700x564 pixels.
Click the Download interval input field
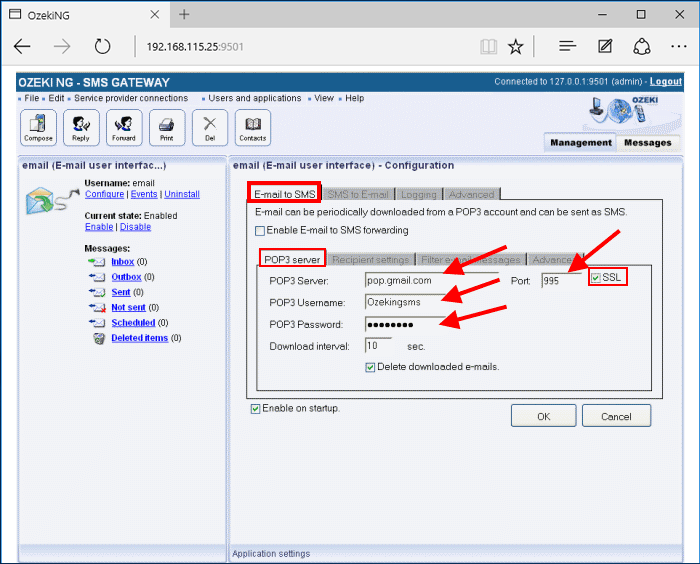tap(379, 346)
